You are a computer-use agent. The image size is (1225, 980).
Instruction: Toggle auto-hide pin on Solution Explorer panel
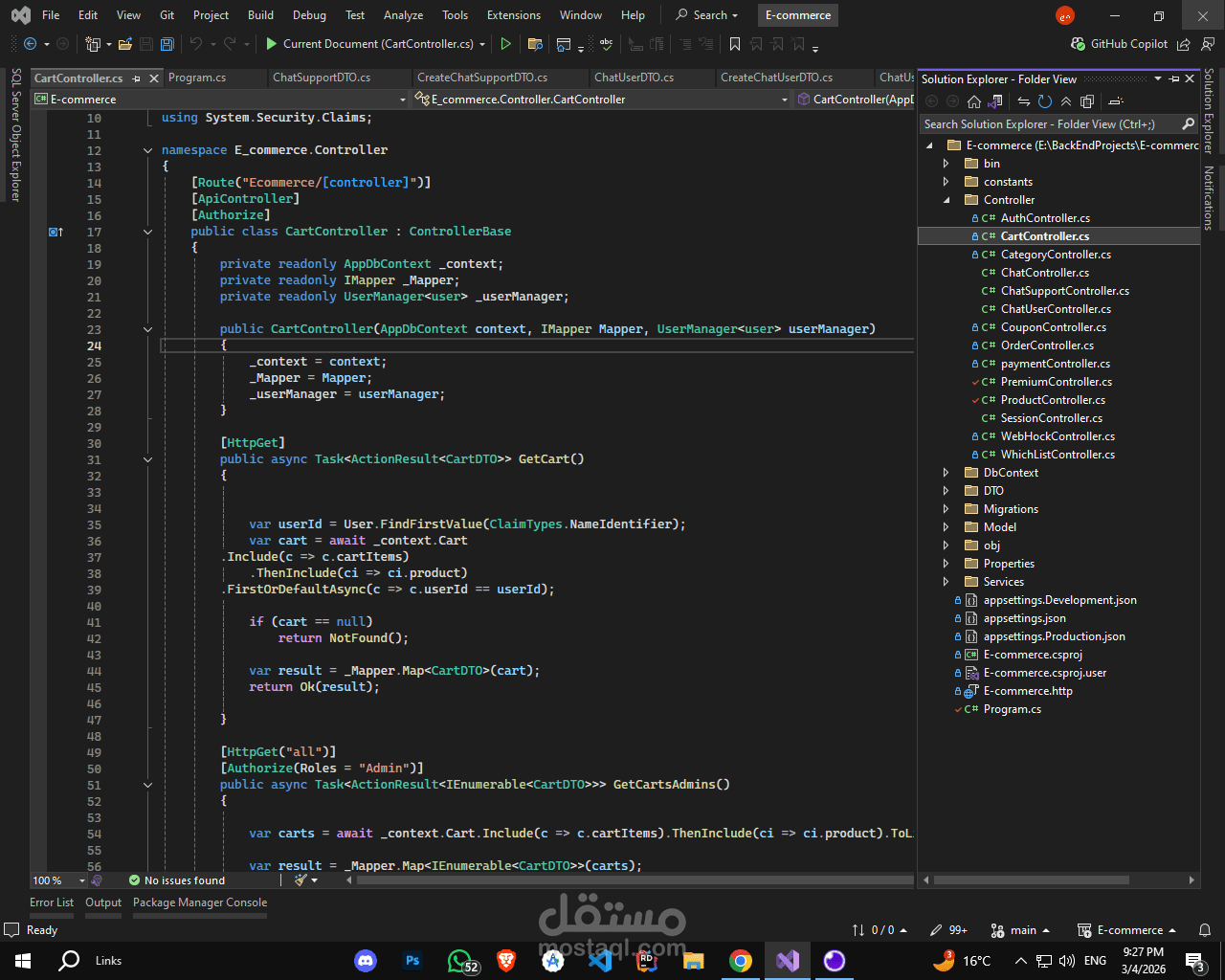(x=1174, y=79)
